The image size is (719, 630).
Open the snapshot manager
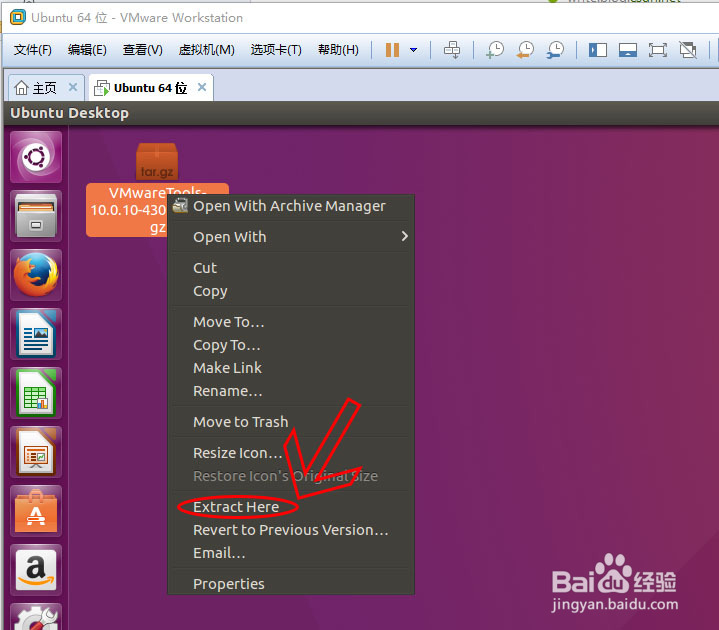coord(555,50)
